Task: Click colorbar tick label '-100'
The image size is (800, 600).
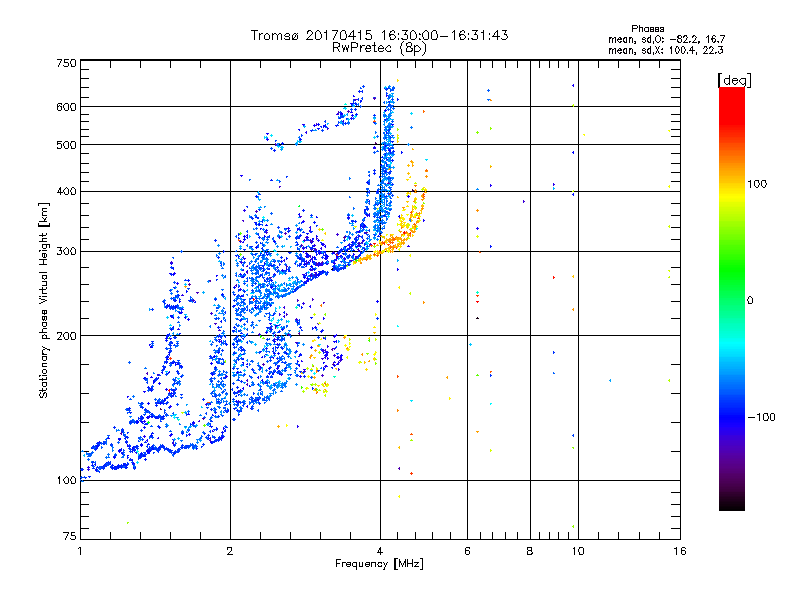Action: 761,417
